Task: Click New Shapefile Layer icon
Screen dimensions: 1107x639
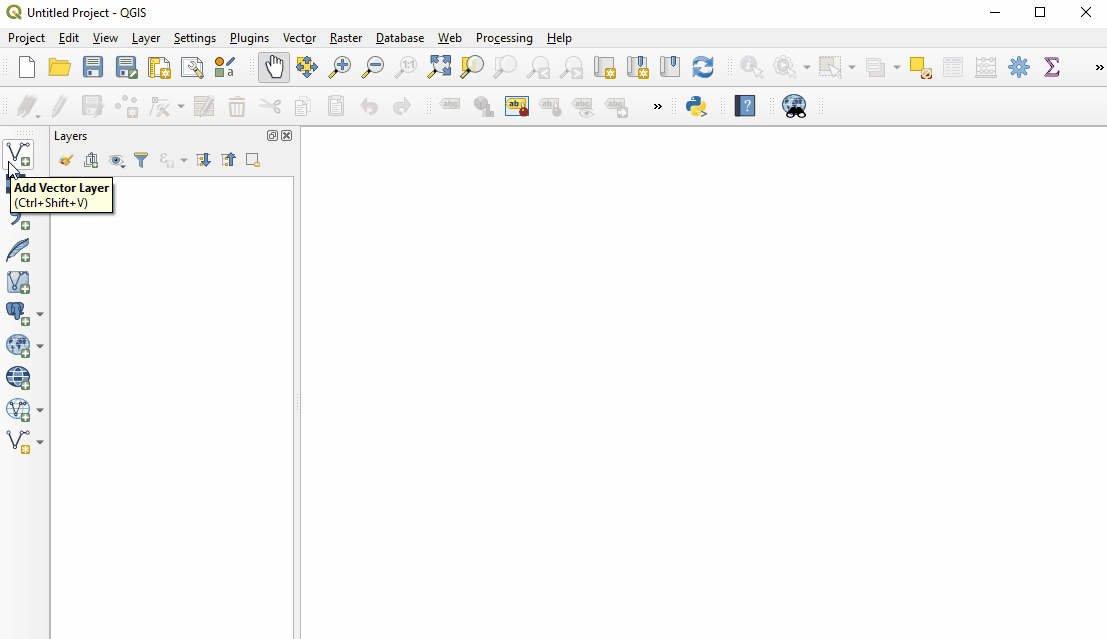Action: pyautogui.click(x=17, y=441)
